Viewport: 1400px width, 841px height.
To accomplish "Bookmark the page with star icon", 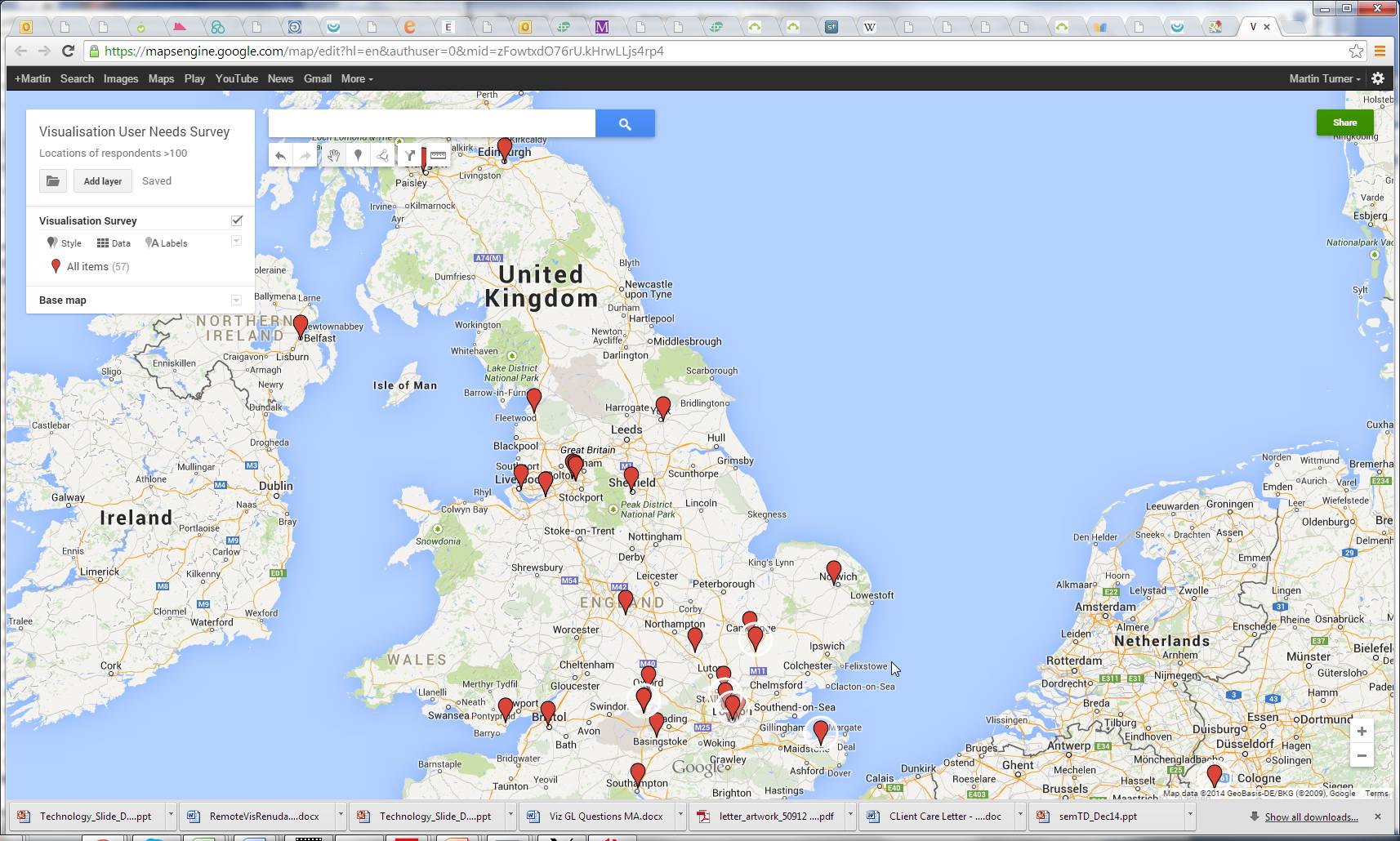I will coord(1356,51).
